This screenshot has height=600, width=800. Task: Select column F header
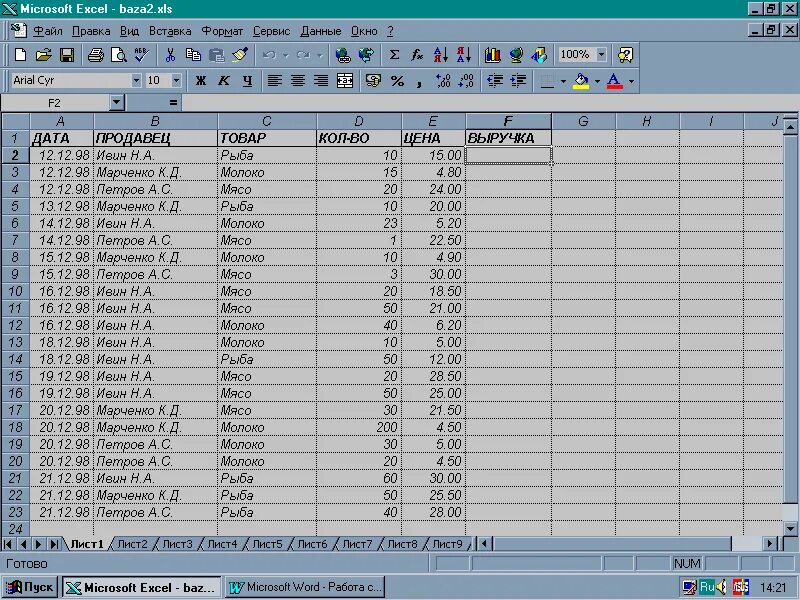coord(508,121)
